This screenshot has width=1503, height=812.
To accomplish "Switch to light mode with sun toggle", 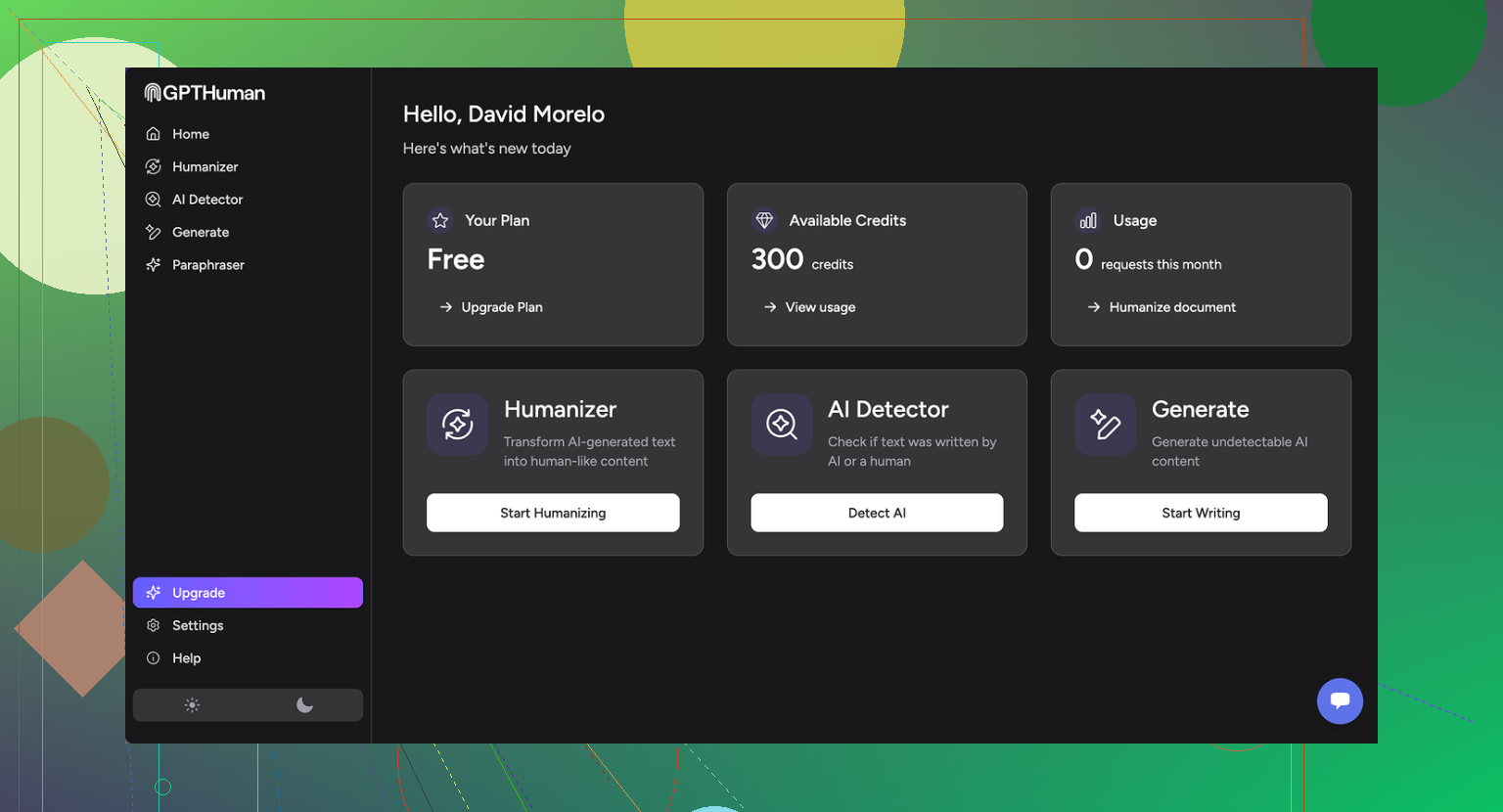I will [192, 705].
